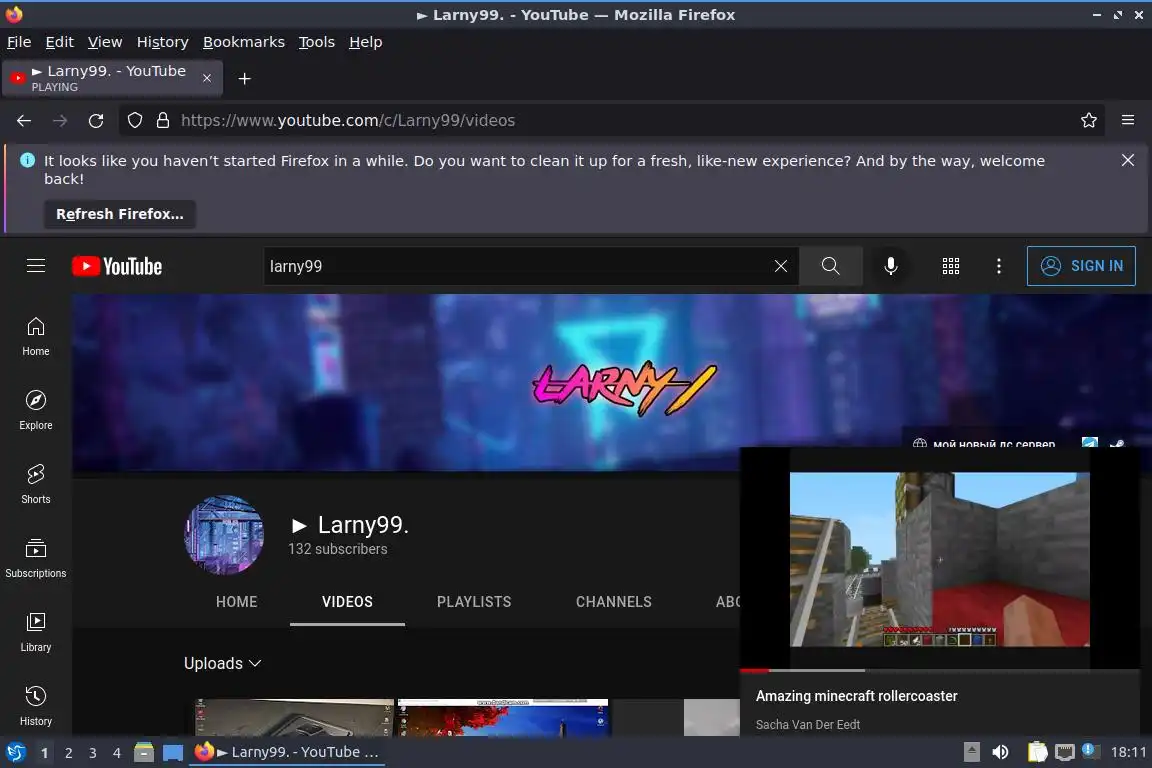The width and height of the screenshot is (1152, 768).
Task: Open a new tab with plus button
Action: pyautogui.click(x=245, y=78)
